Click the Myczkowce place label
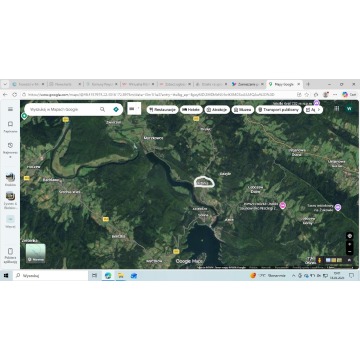The height and width of the screenshot is (360, 360). [x=153, y=138]
